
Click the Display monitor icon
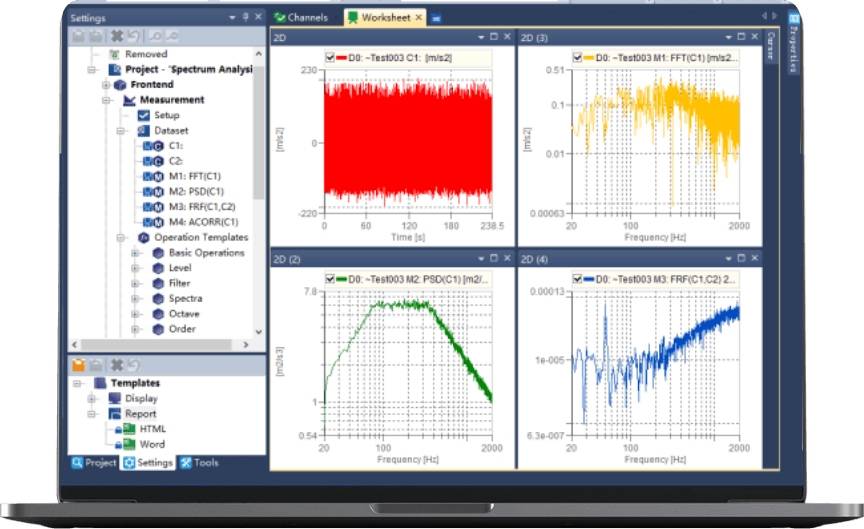115,398
